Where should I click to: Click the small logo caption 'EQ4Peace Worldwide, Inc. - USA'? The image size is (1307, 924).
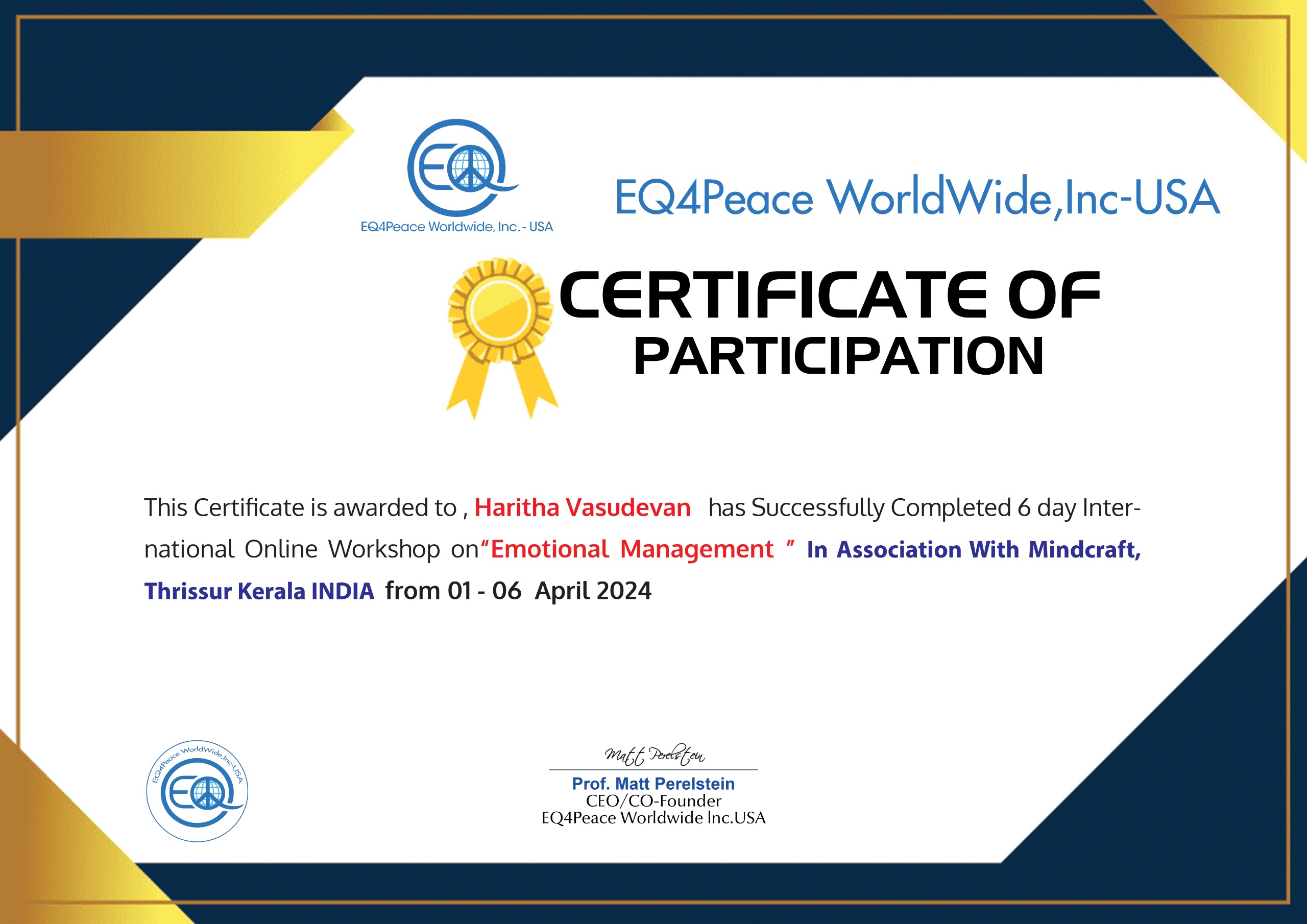click(457, 227)
